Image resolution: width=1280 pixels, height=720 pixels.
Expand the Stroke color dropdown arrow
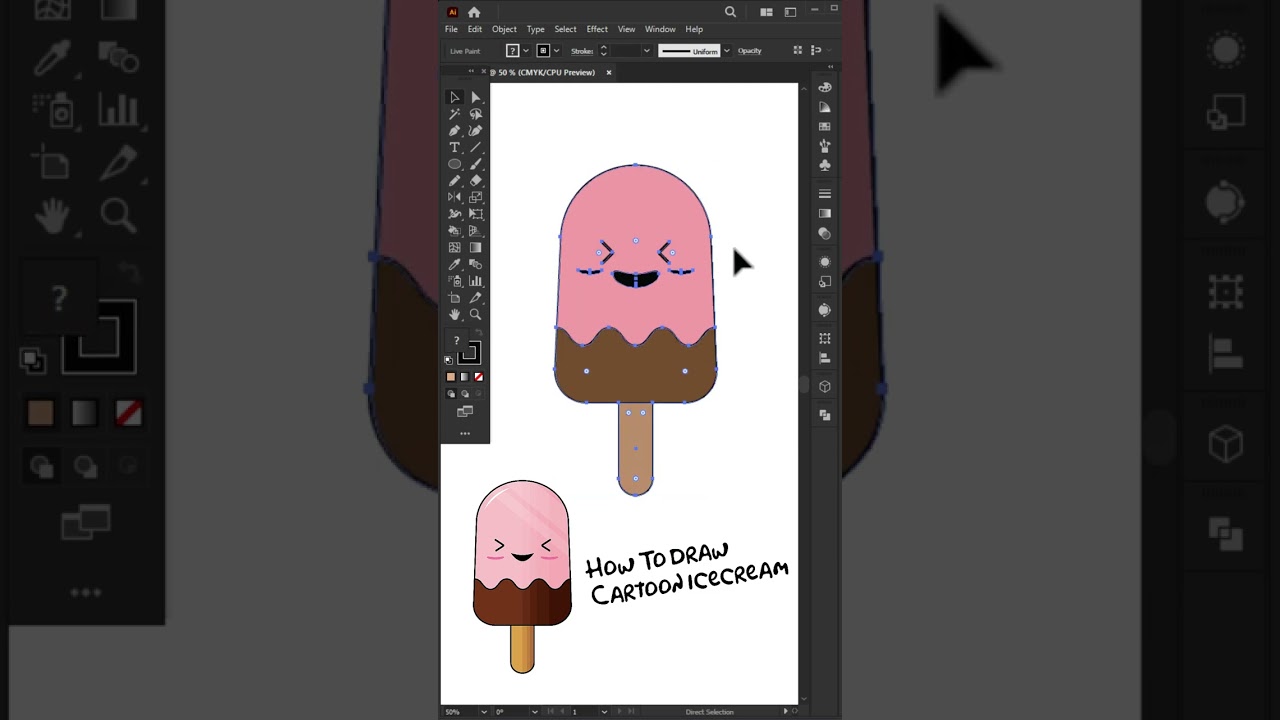click(x=556, y=51)
